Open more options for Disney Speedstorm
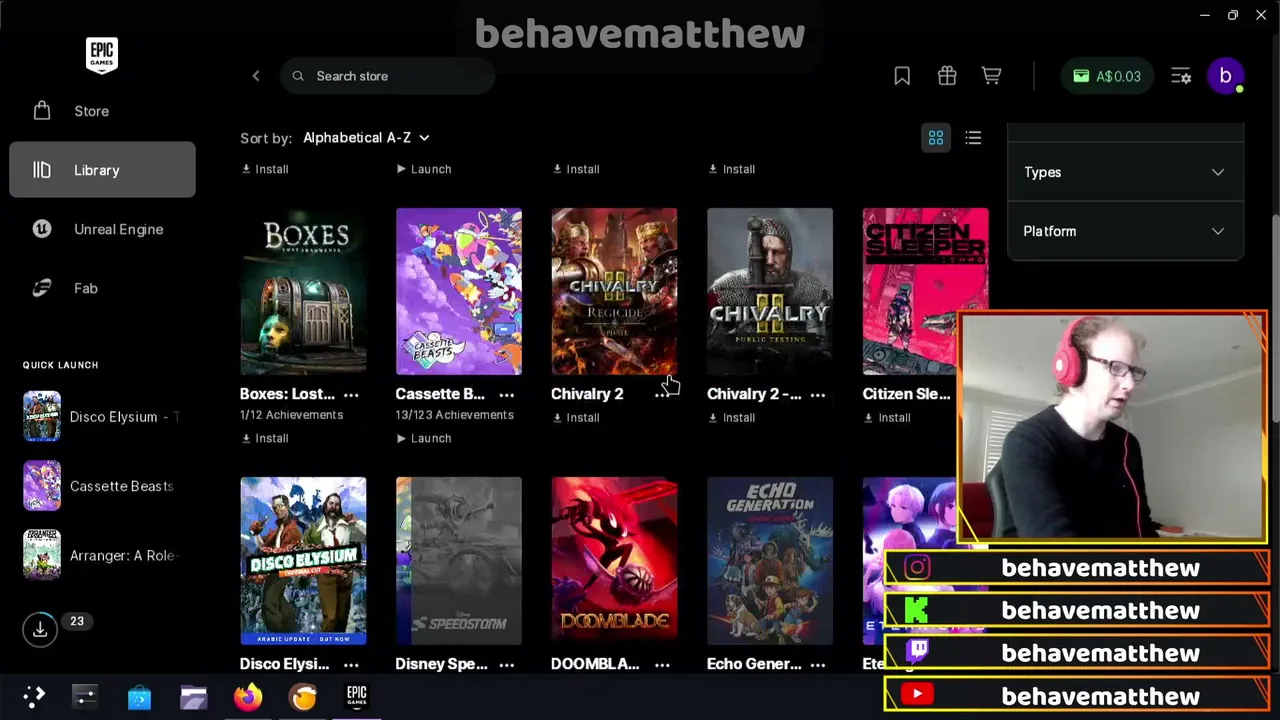The image size is (1280, 720). [x=507, y=664]
